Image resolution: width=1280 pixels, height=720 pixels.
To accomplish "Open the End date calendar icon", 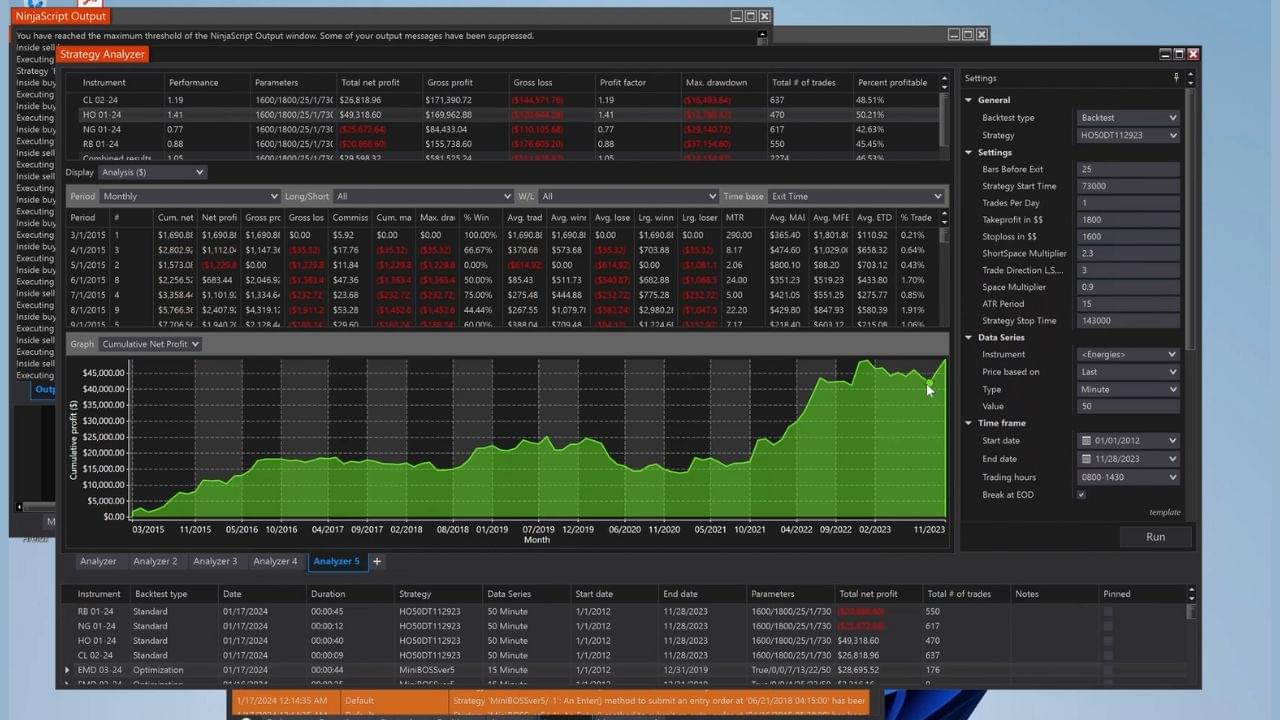I will pos(1086,459).
